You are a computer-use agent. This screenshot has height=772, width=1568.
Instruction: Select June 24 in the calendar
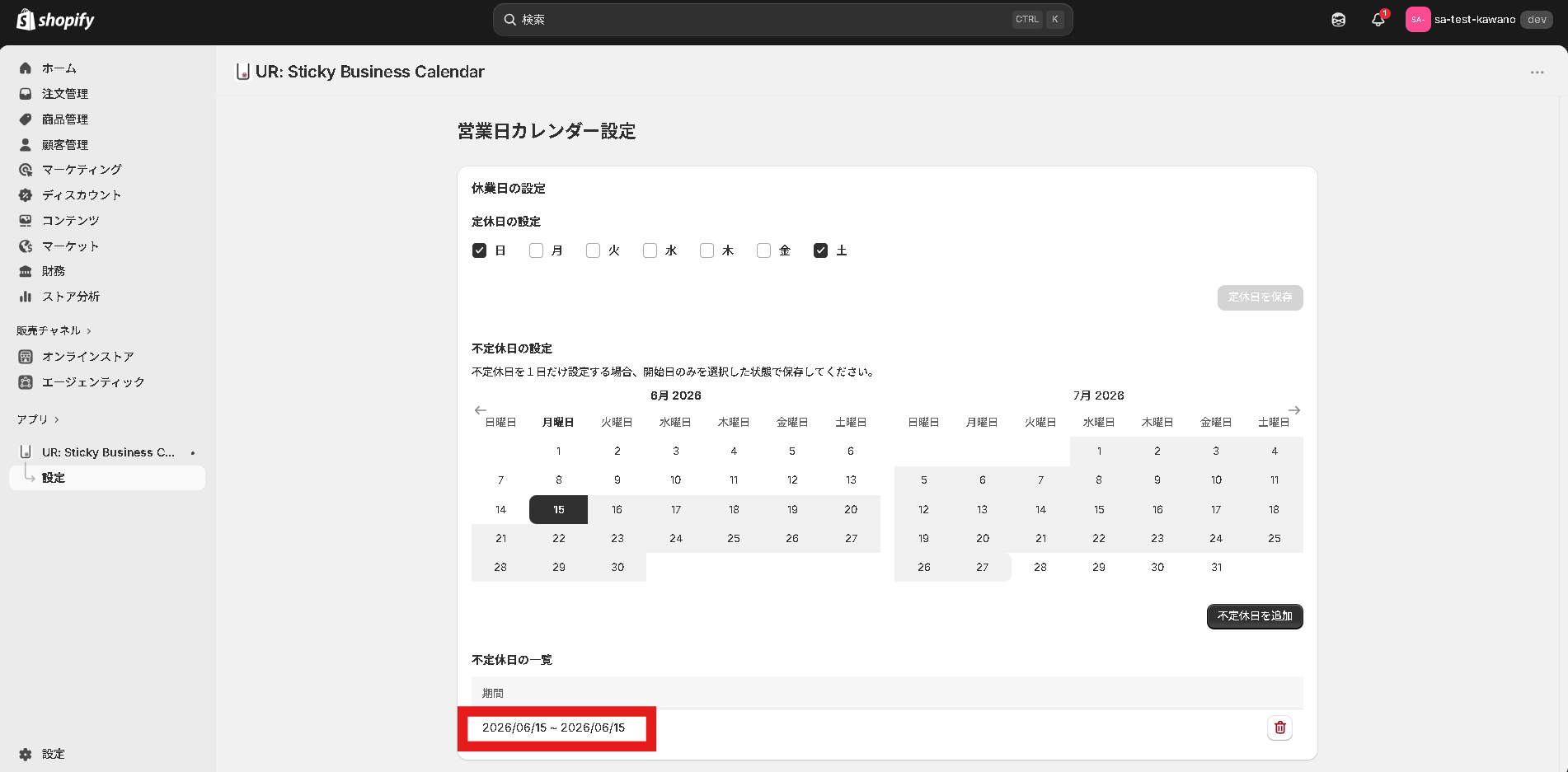676,539
